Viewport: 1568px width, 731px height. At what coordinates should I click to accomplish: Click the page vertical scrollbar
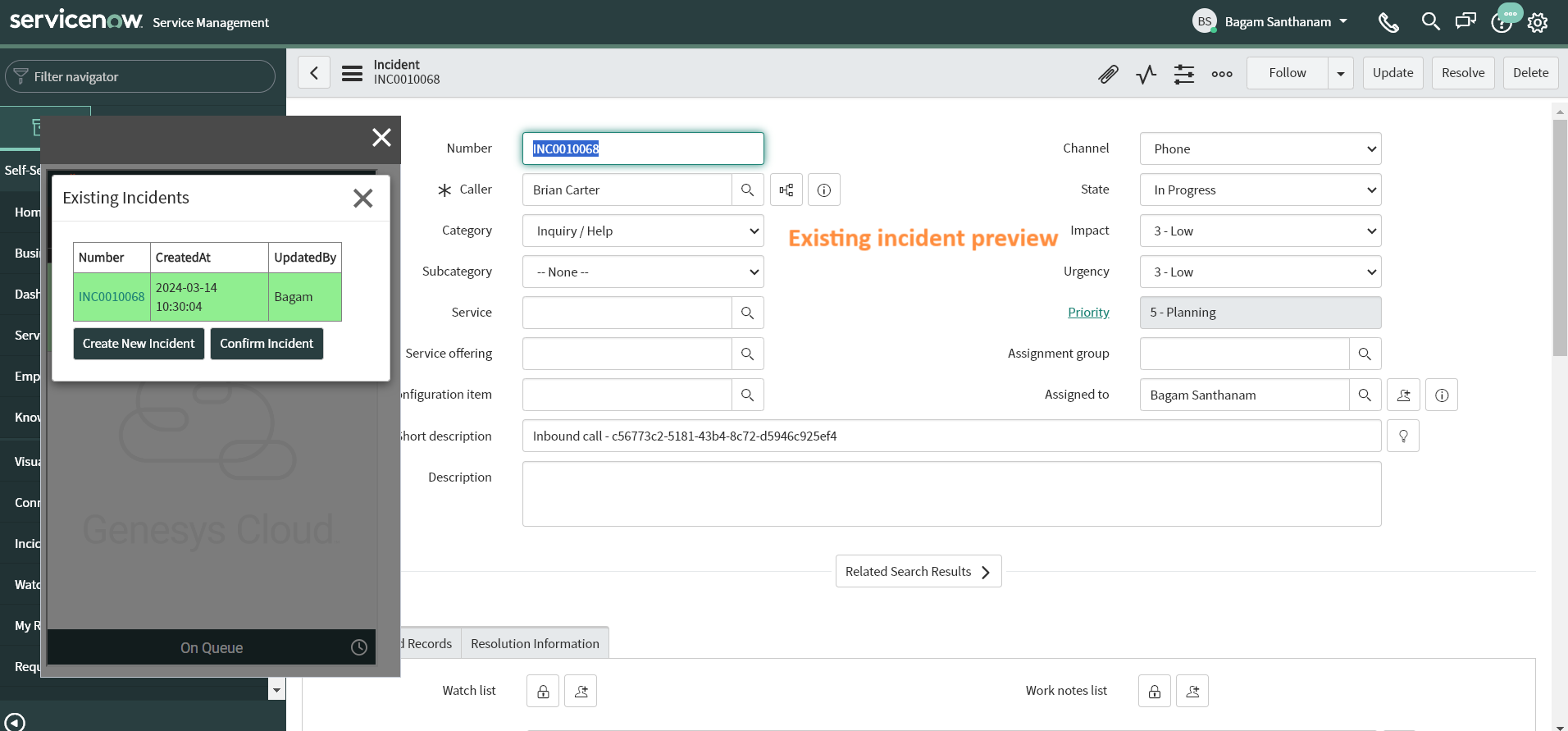[x=1560, y=238]
